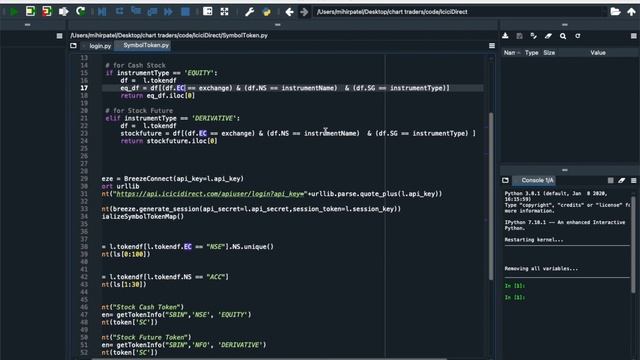Click the bottom In [1]: console prompt

click(x=515, y=298)
